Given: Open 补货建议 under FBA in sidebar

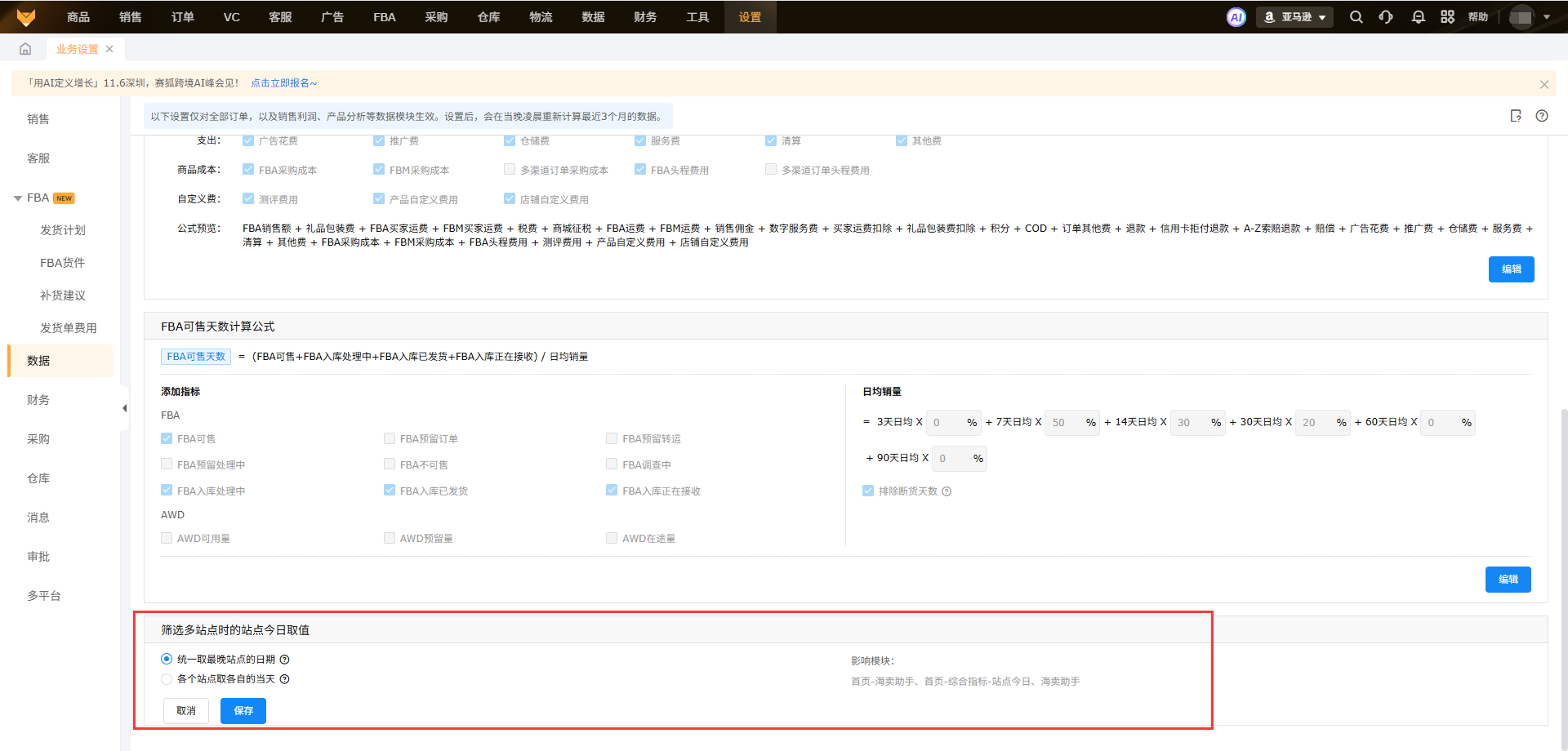Looking at the screenshot, I should click(x=63, y=296).
